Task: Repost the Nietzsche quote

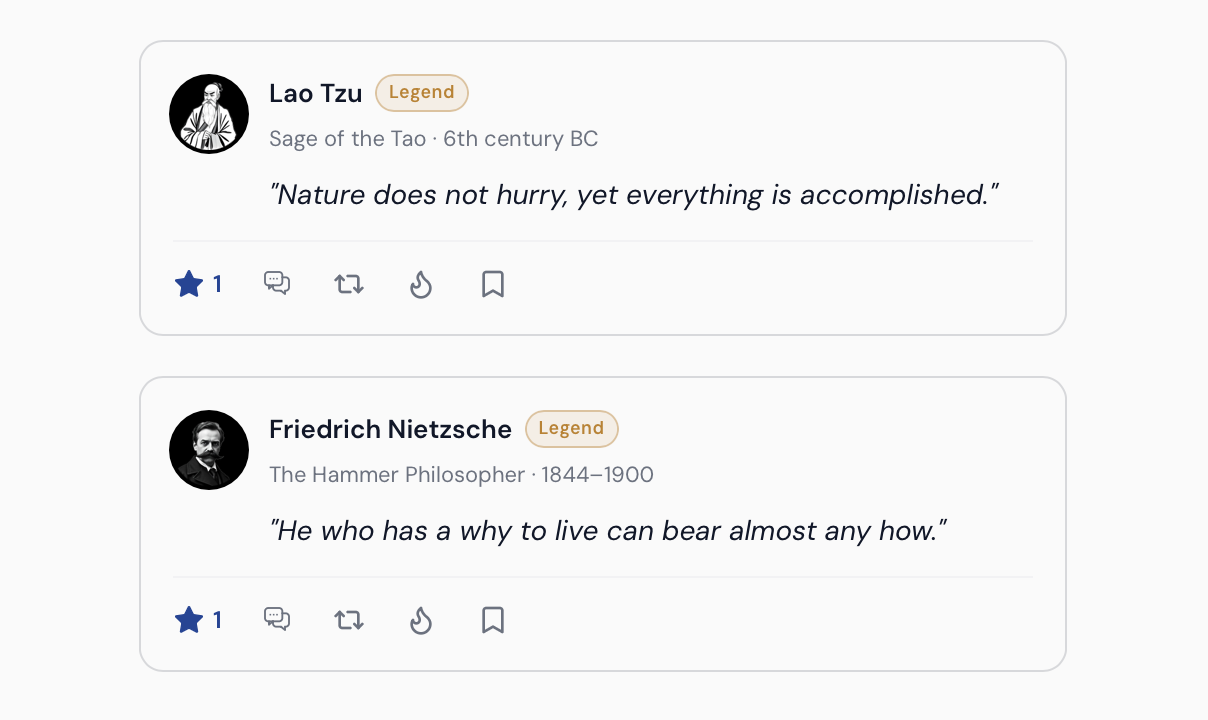Action: pos(349,621)
